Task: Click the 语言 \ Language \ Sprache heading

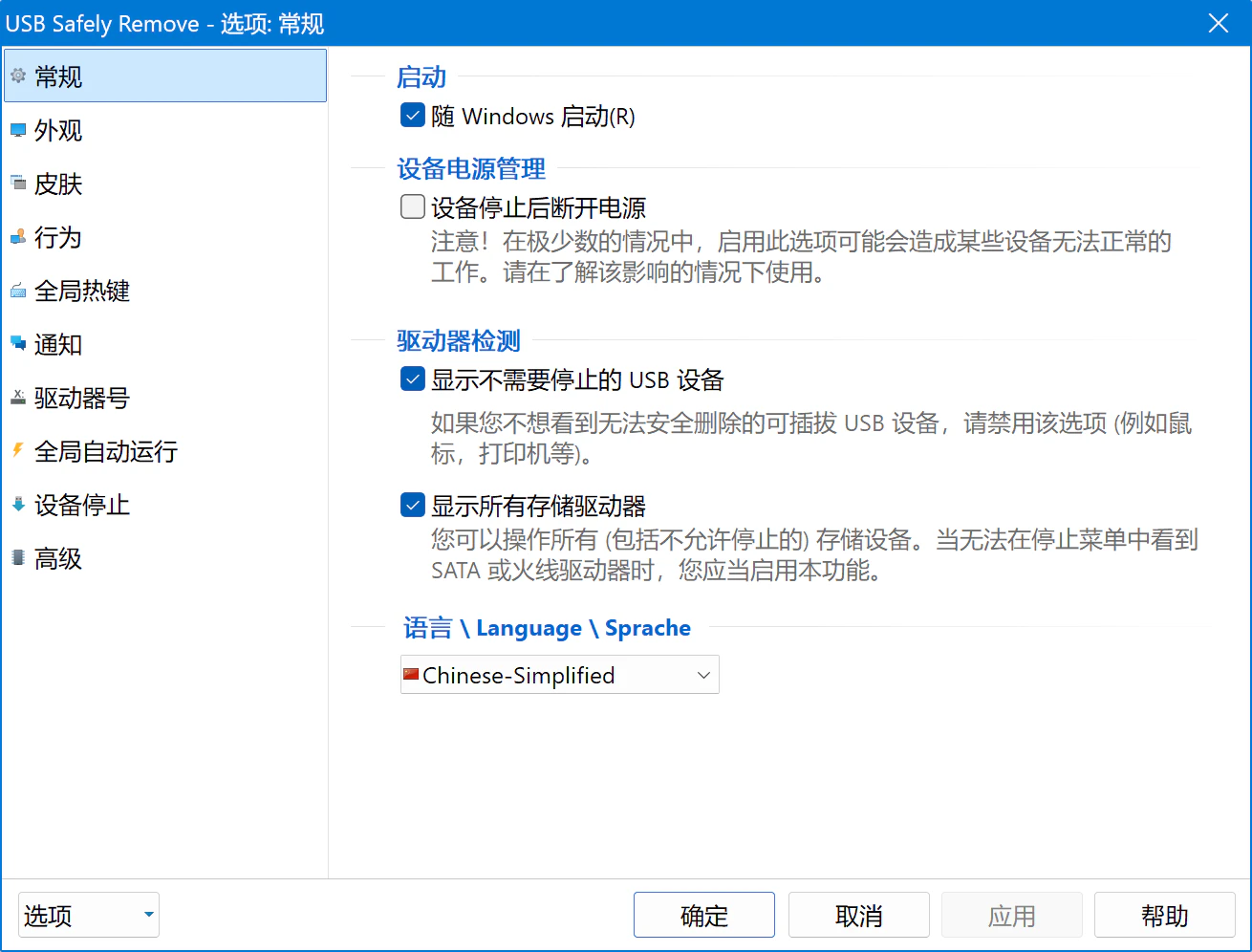Action: [547, 628]
